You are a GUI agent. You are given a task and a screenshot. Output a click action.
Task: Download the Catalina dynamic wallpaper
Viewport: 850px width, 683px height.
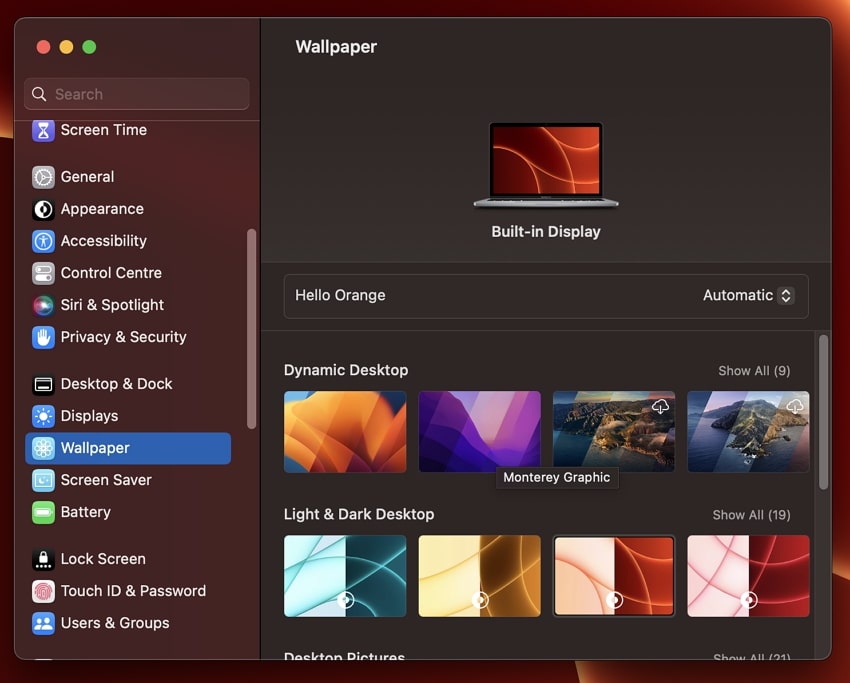click(793, 406)
